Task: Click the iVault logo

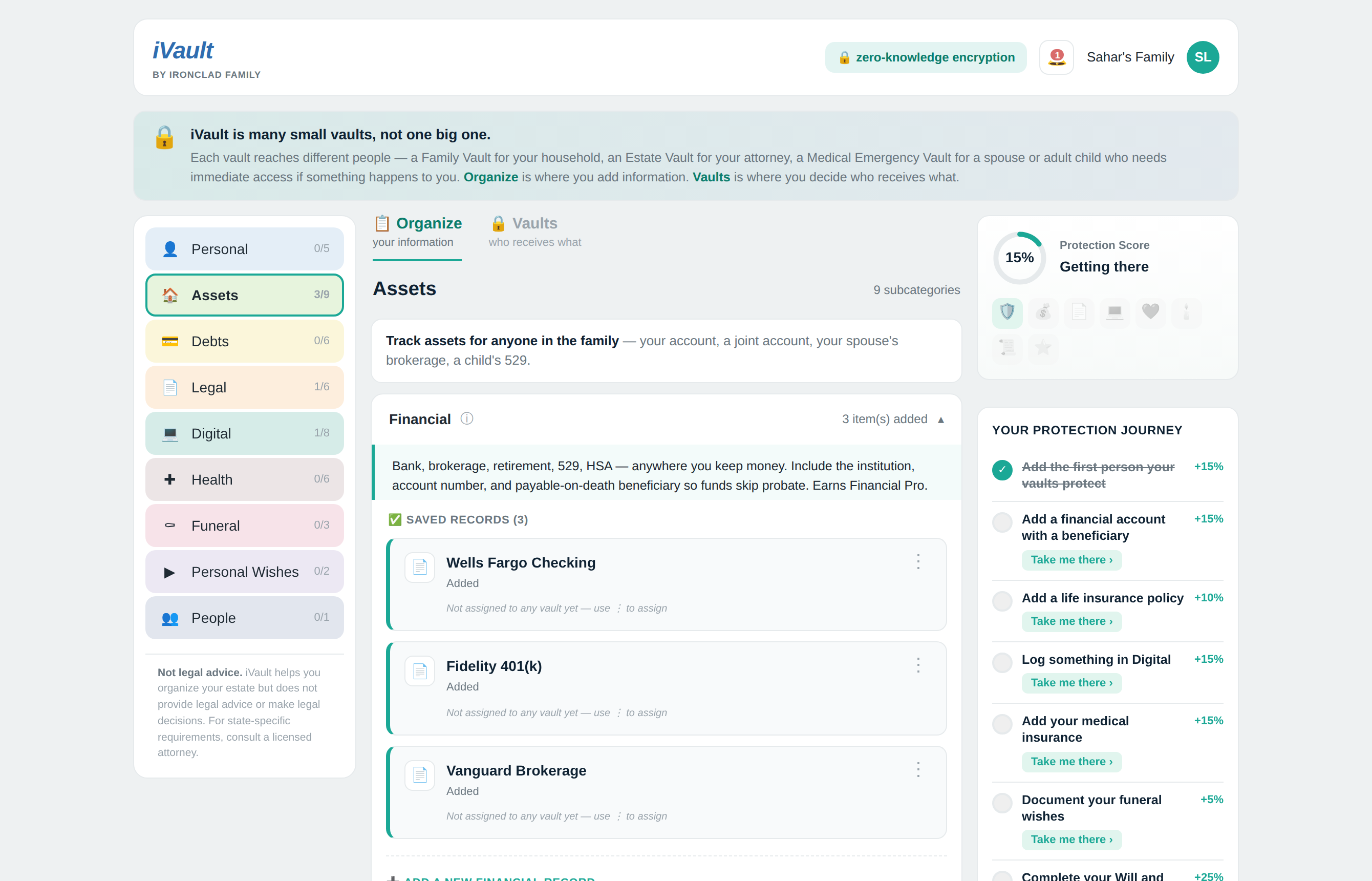Action: [183, 51]
